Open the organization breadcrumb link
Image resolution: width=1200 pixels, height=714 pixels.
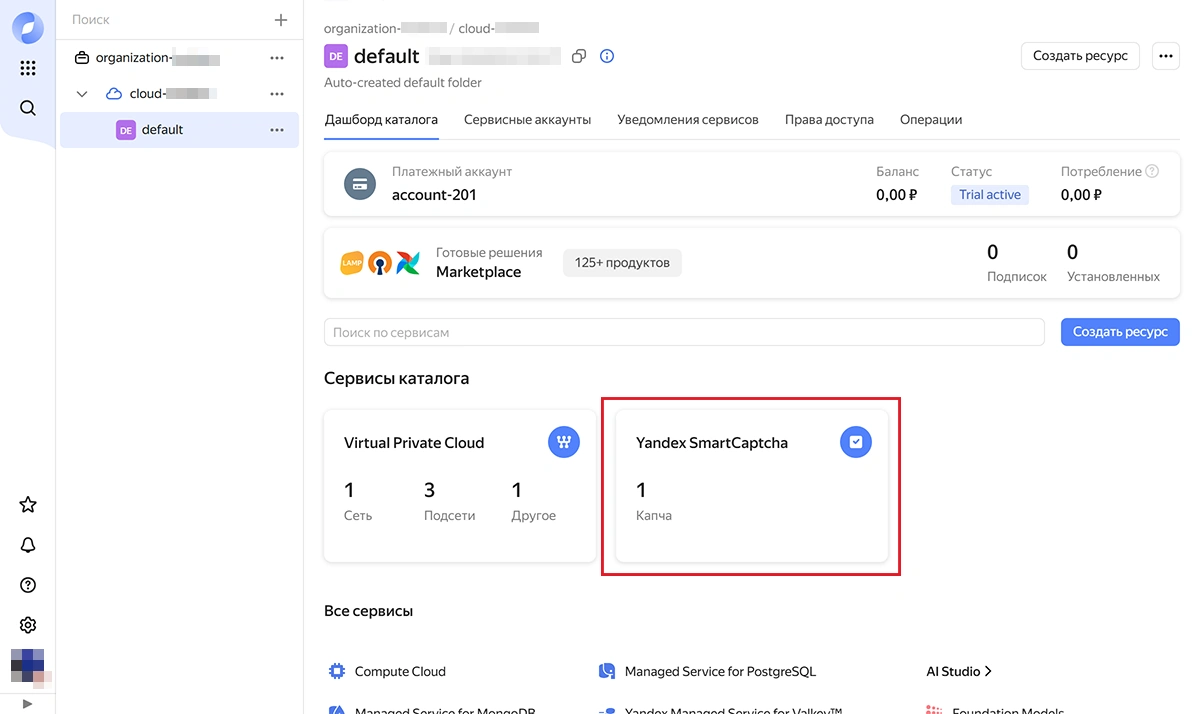coord(385,28)
